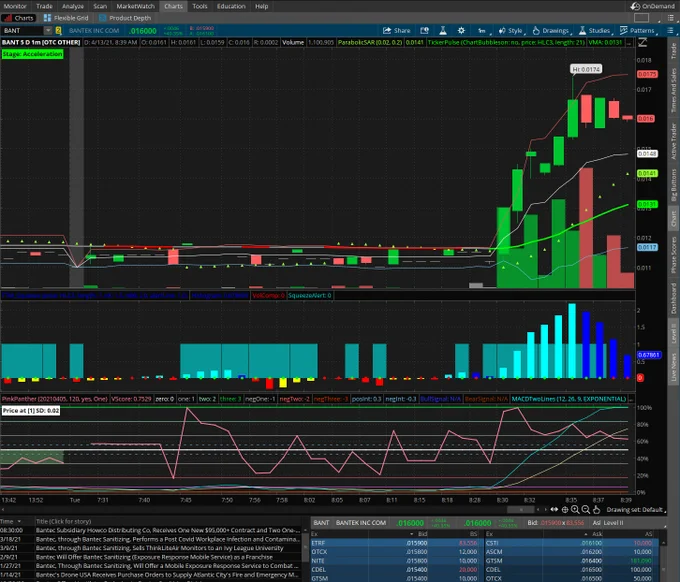Open the Help tab

point(262,6)
